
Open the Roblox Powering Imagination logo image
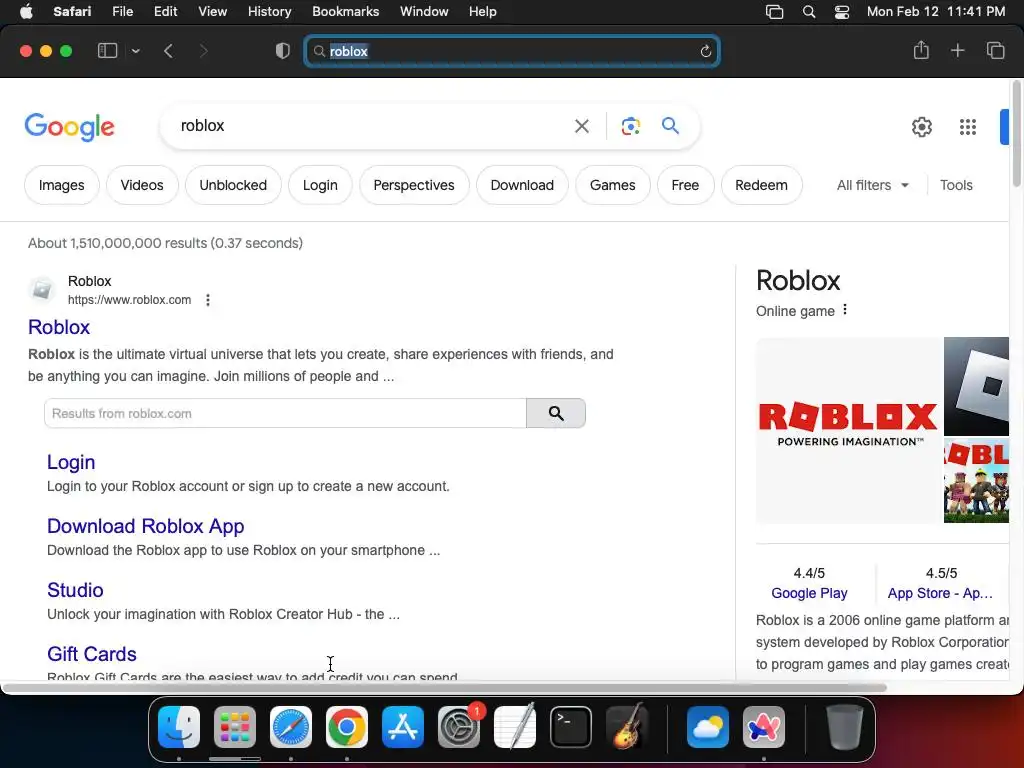tap(848, 430)
